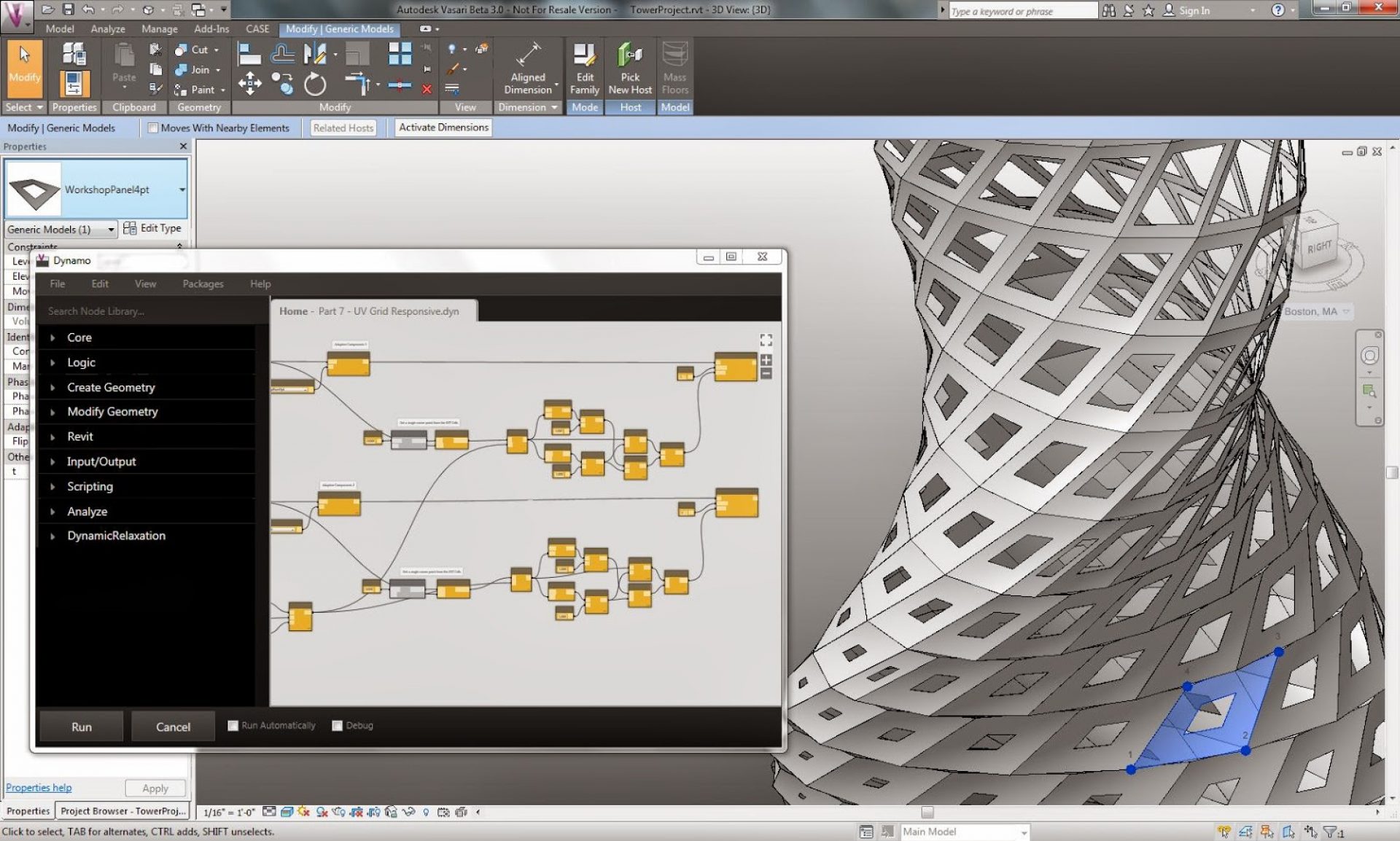Enable Debug mode checkbox in Dynamo
The image size is (1400, 841).
337,725
